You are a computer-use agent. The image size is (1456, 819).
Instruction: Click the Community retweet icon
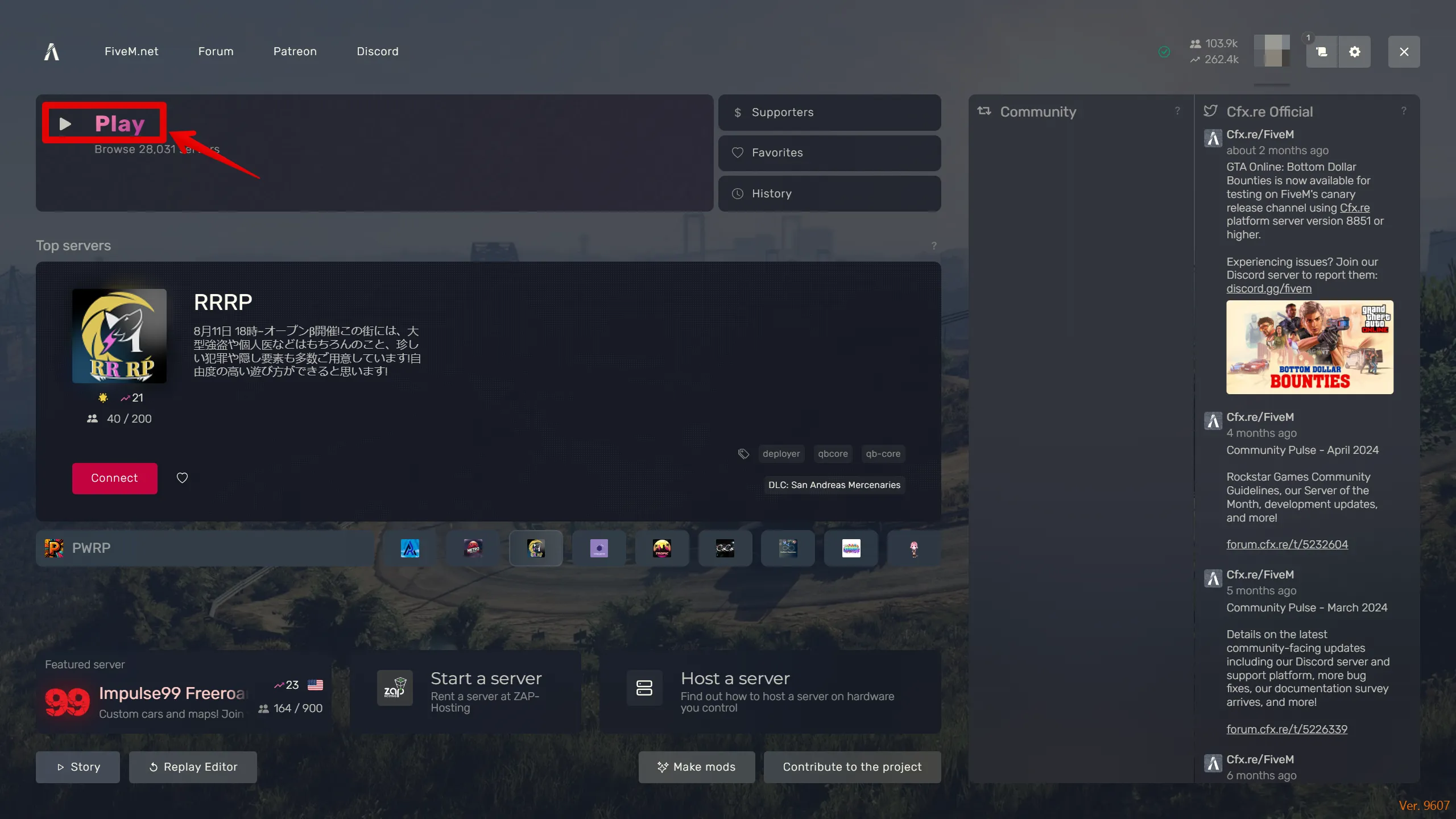coord(984,111)
